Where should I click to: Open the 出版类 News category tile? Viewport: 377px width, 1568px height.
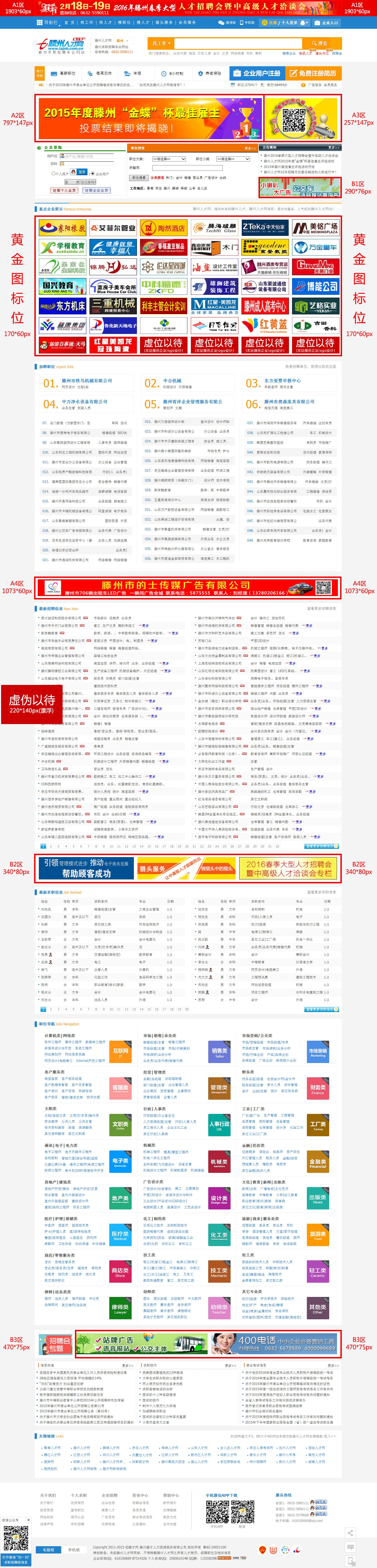pos(318,1199)
